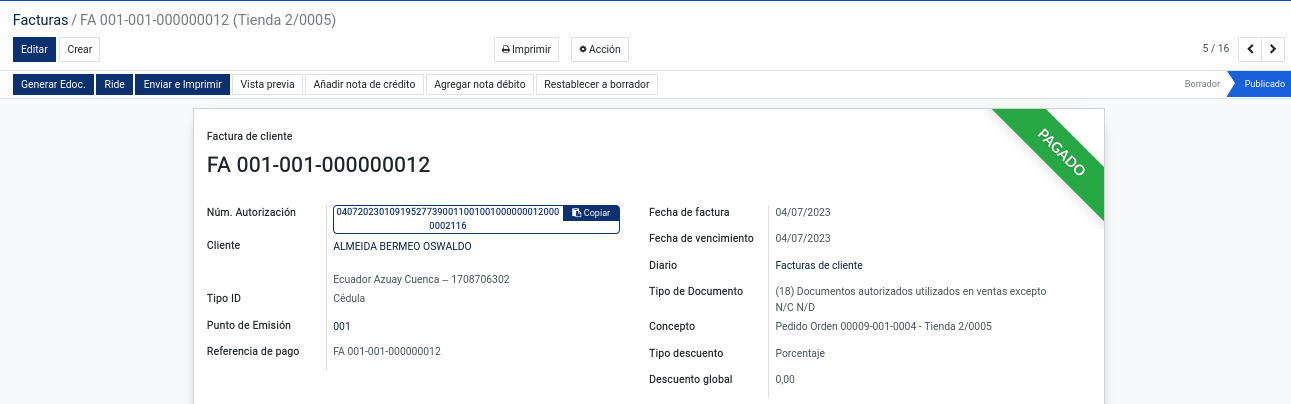
Task: Click the 5 / 16 pager counter
Action: tap(1215, 49)
